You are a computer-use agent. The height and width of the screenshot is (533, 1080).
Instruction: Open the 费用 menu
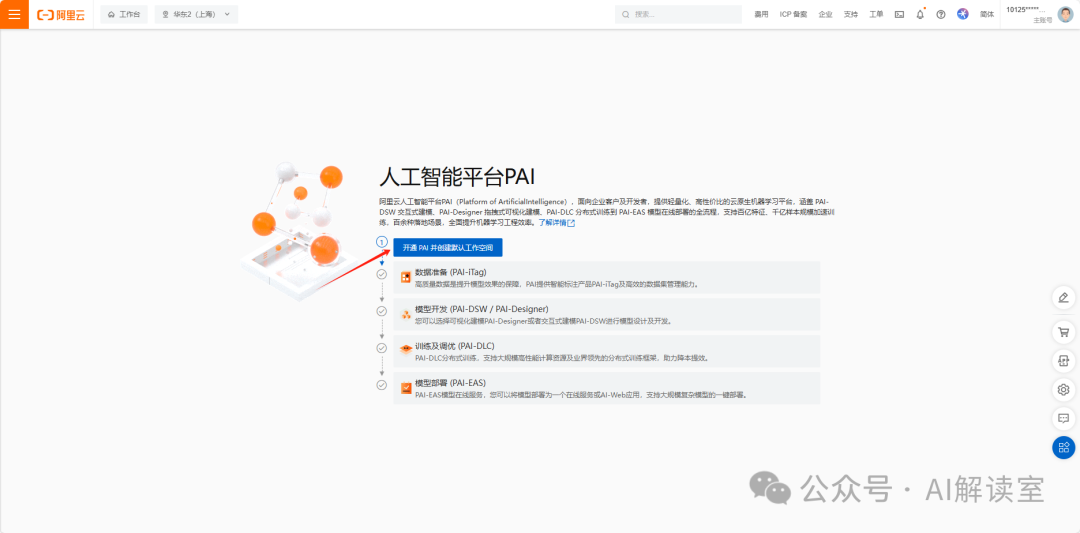tap(761, 14)
